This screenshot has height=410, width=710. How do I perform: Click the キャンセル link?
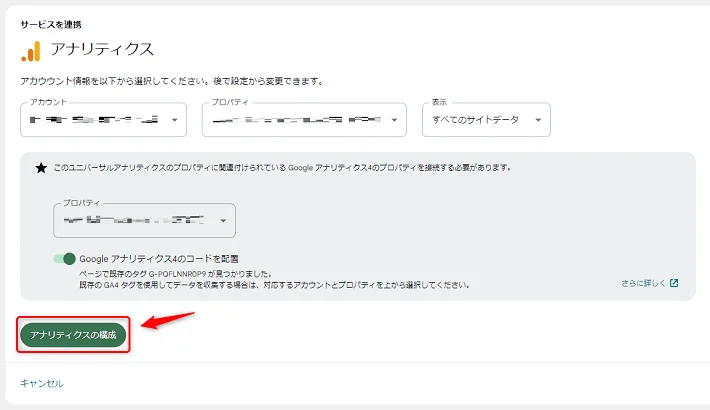pos(42,383)
